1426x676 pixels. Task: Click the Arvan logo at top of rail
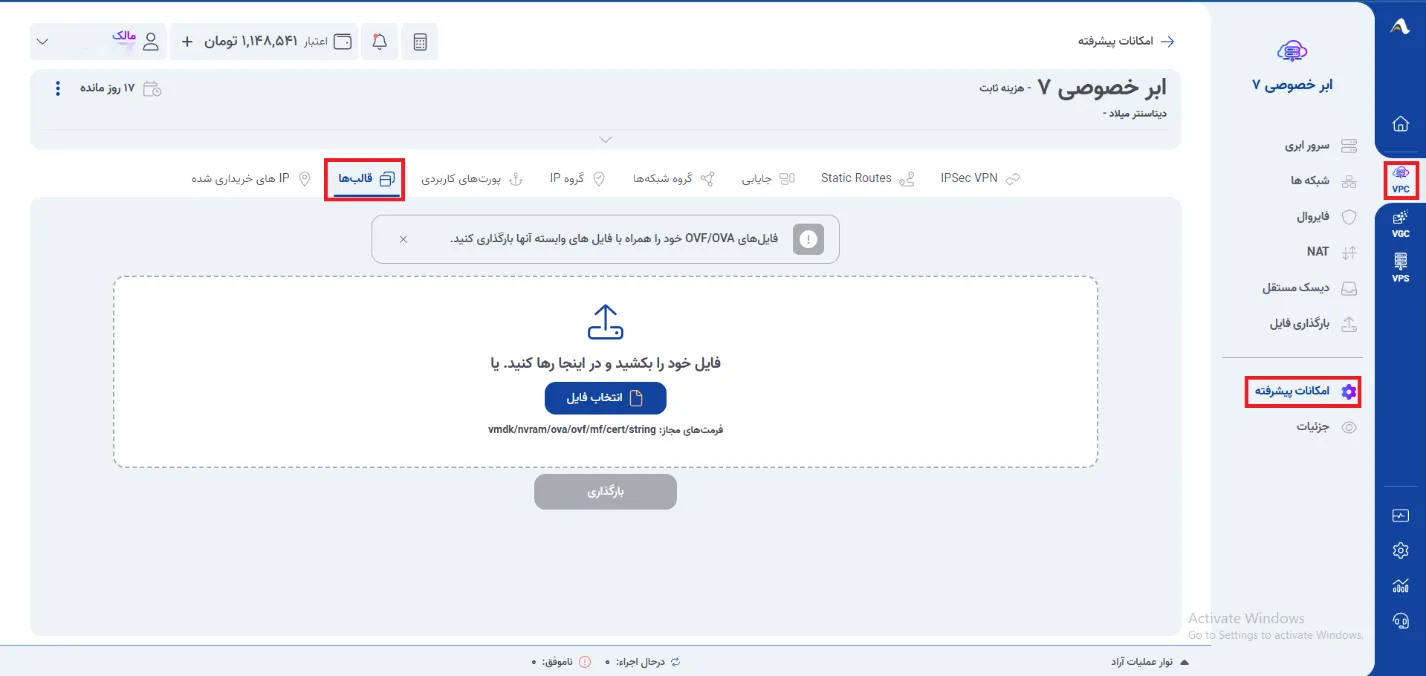[x=1400, y=27]
